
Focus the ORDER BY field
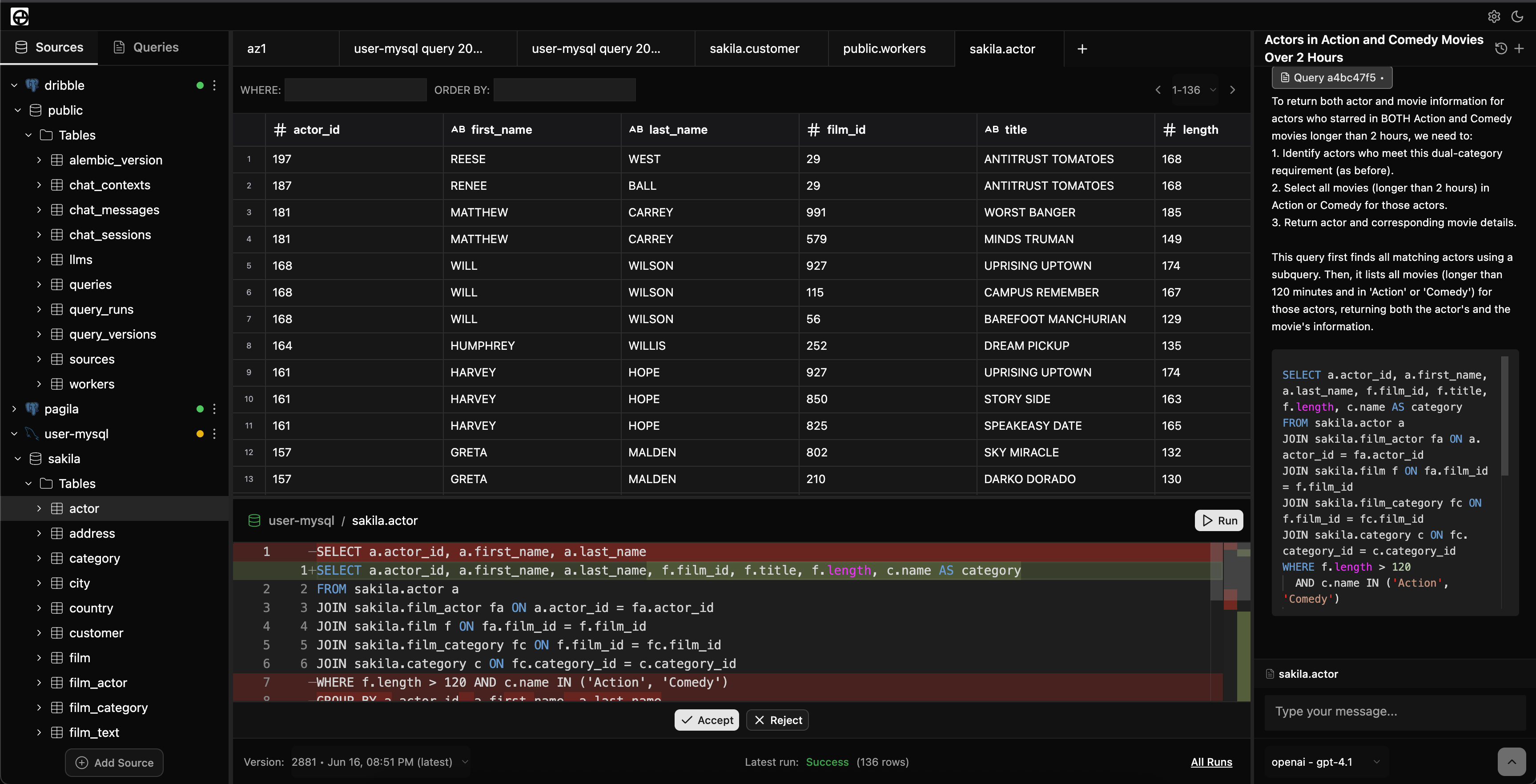coord(564,90)
